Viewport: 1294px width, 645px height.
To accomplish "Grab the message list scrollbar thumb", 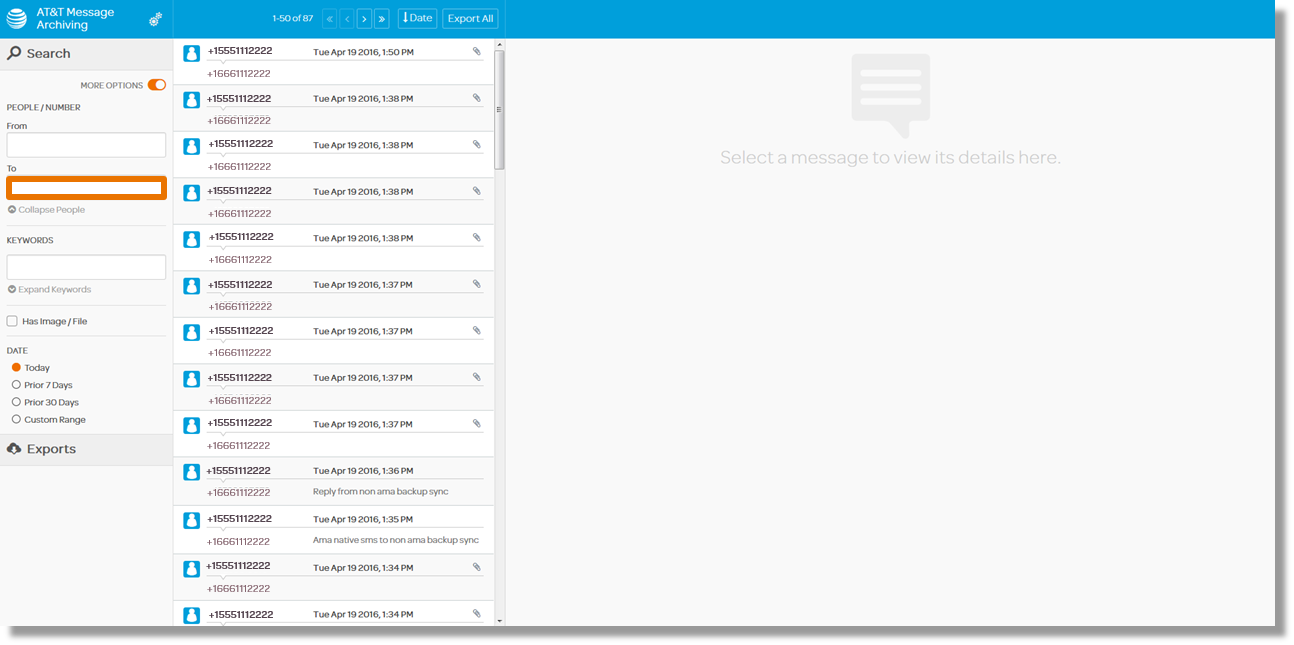I will click(500, 109).
